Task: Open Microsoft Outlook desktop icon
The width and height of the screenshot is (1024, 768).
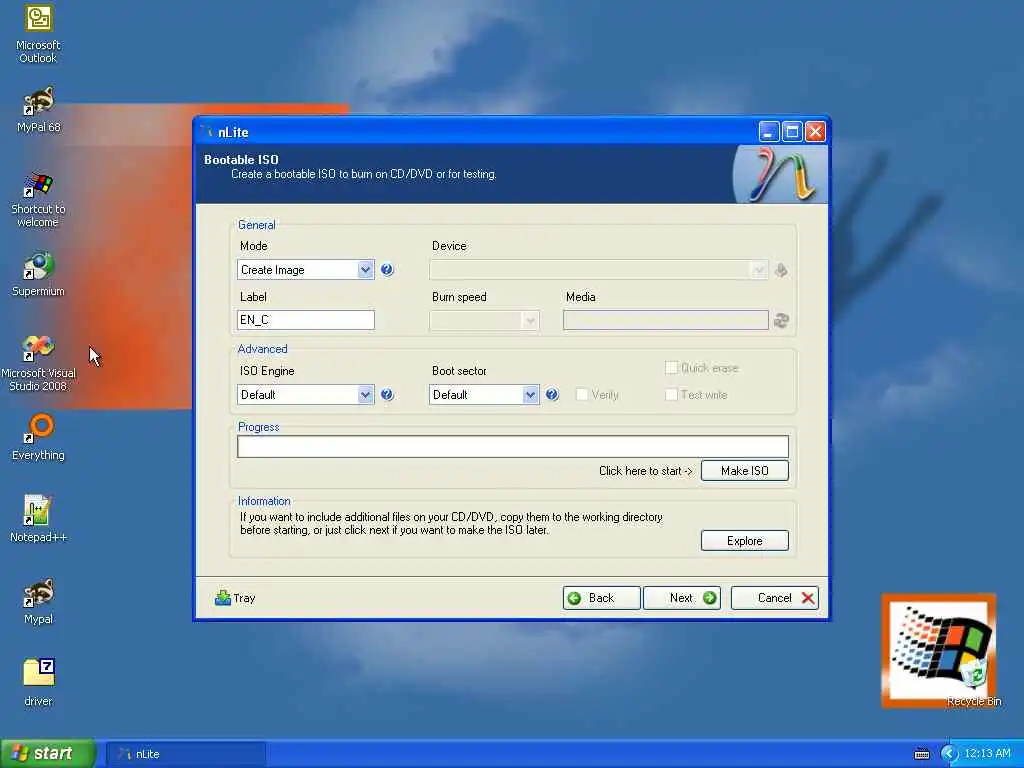Action: coord(39,34)
